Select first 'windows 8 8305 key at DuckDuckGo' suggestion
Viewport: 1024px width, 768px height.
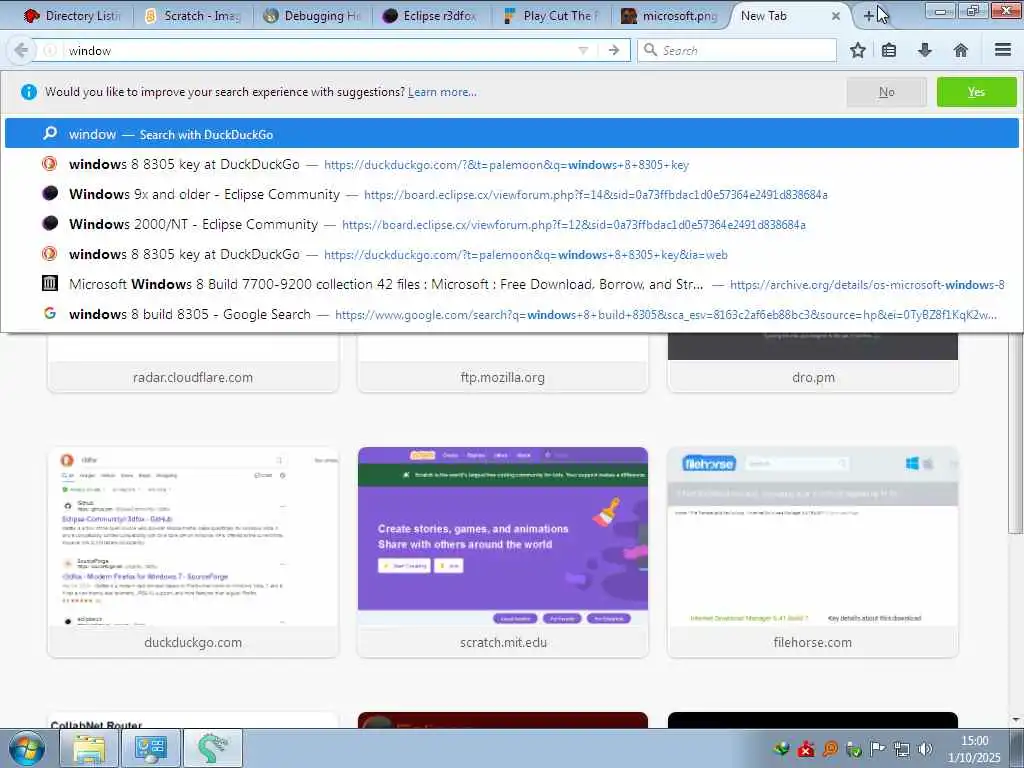pos(511,164)
